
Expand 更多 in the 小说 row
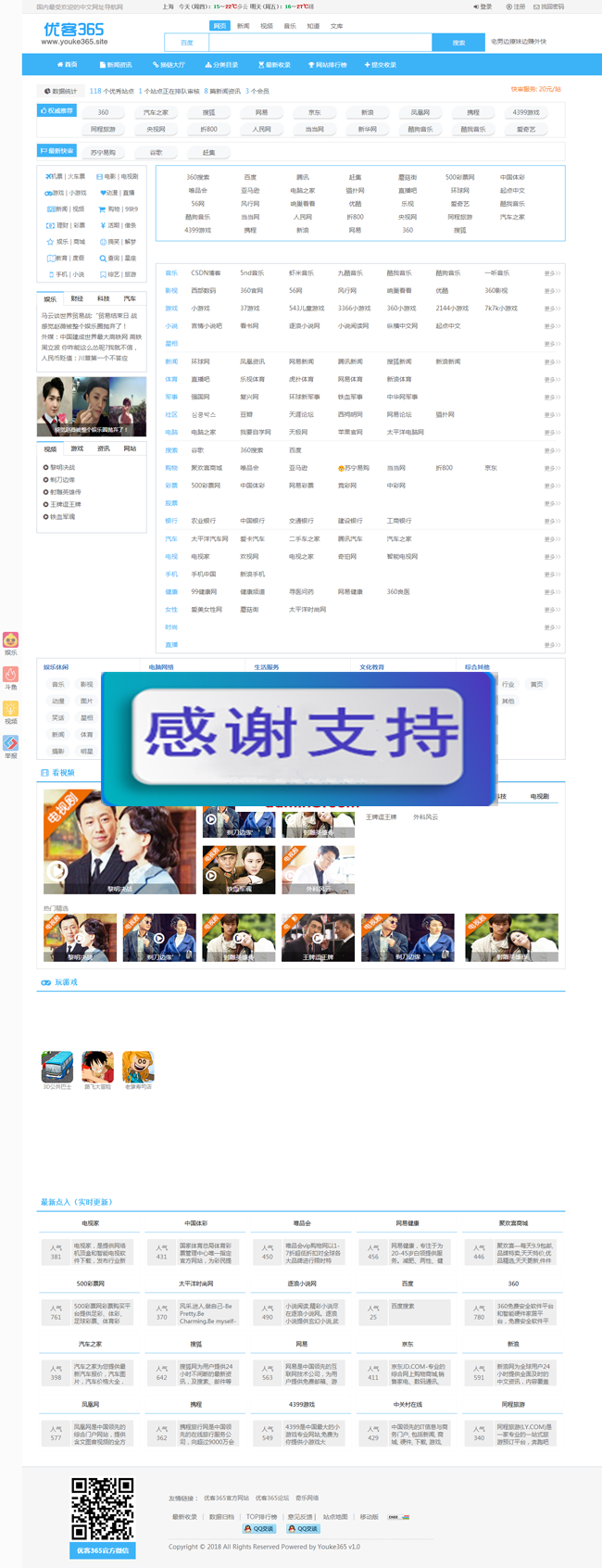pos(552,326)
